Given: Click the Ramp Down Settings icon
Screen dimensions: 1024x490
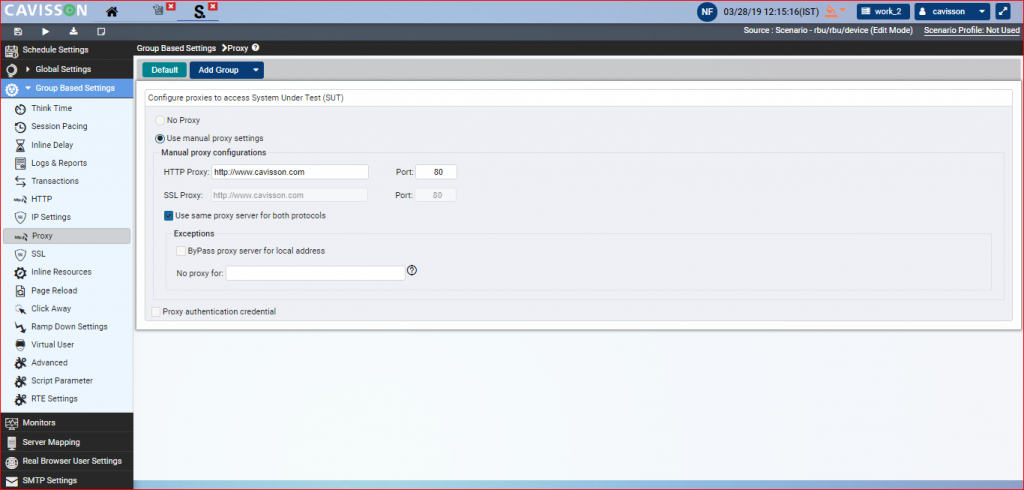Looking at the screenshot, I should (x=20, y=327).
